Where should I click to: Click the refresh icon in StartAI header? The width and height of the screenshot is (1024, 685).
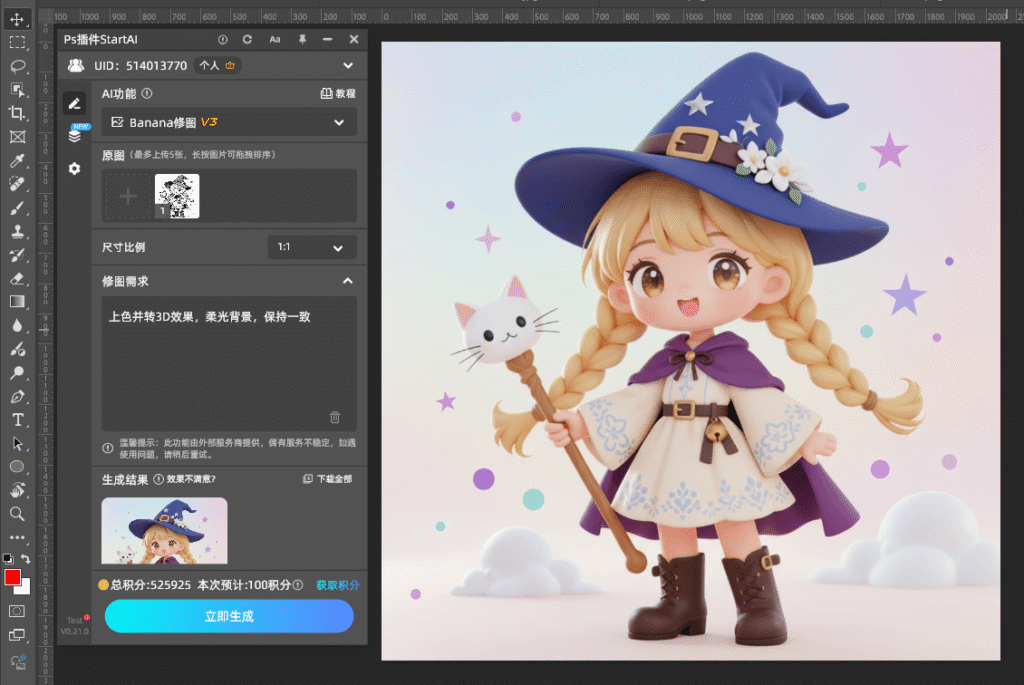[247, 39]
